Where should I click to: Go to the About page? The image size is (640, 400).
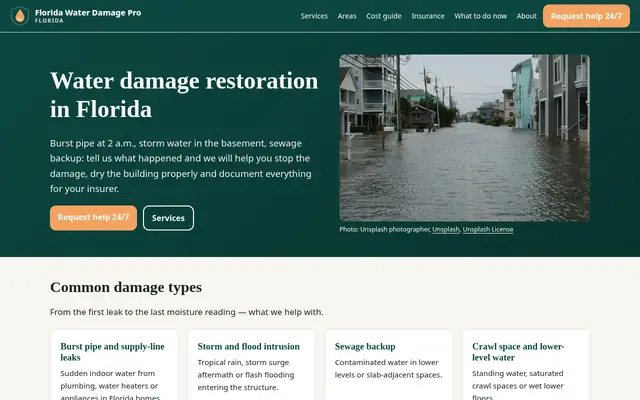(x=527, y=16)
